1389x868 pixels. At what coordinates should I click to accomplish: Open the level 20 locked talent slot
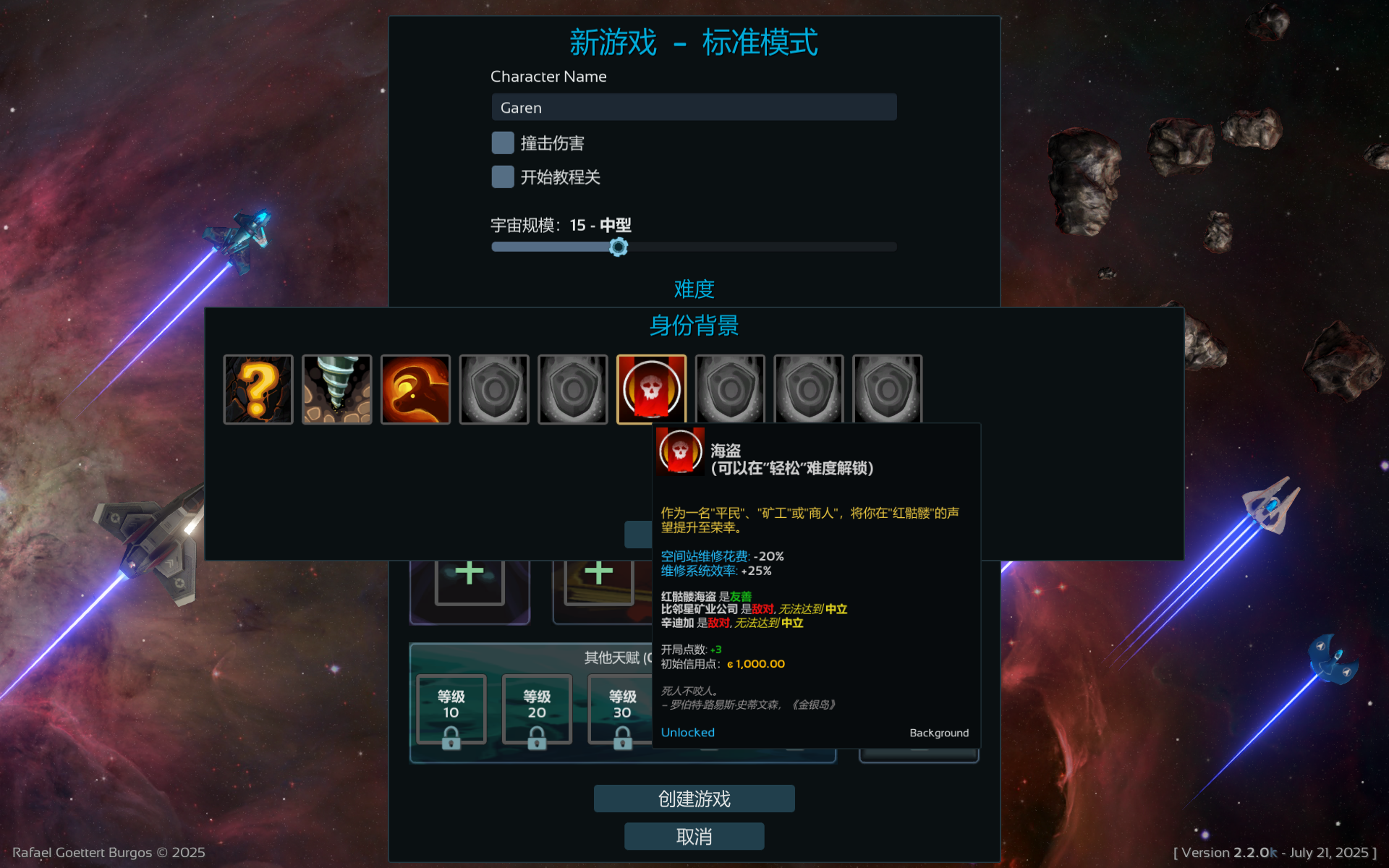tap(537, 710)
